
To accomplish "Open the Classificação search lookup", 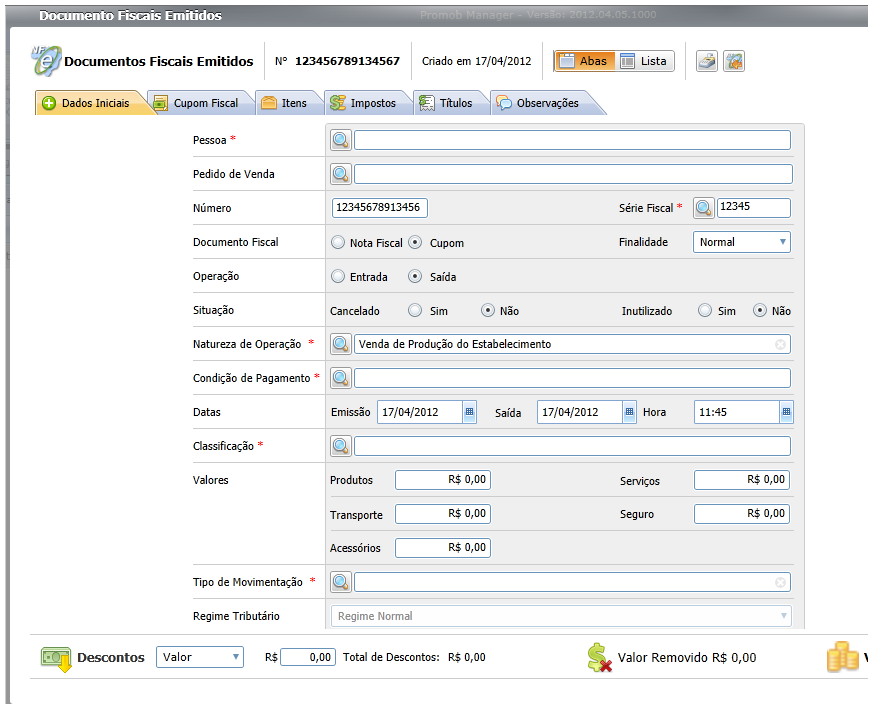I will [341, 446].
